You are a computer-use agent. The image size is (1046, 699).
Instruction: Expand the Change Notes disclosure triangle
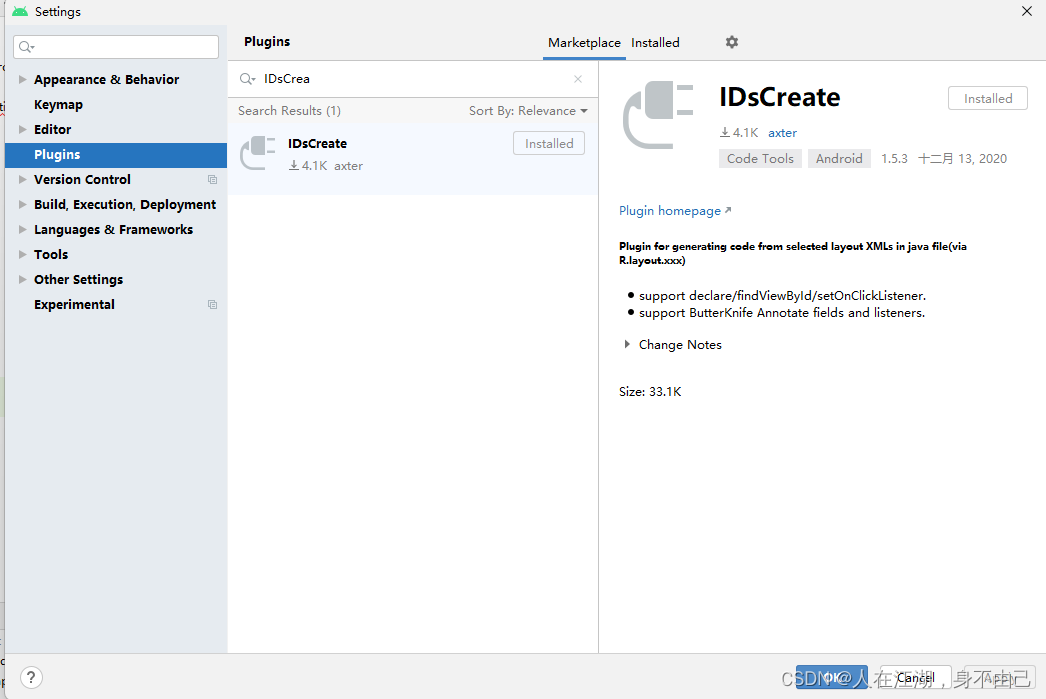coord(626,344)
